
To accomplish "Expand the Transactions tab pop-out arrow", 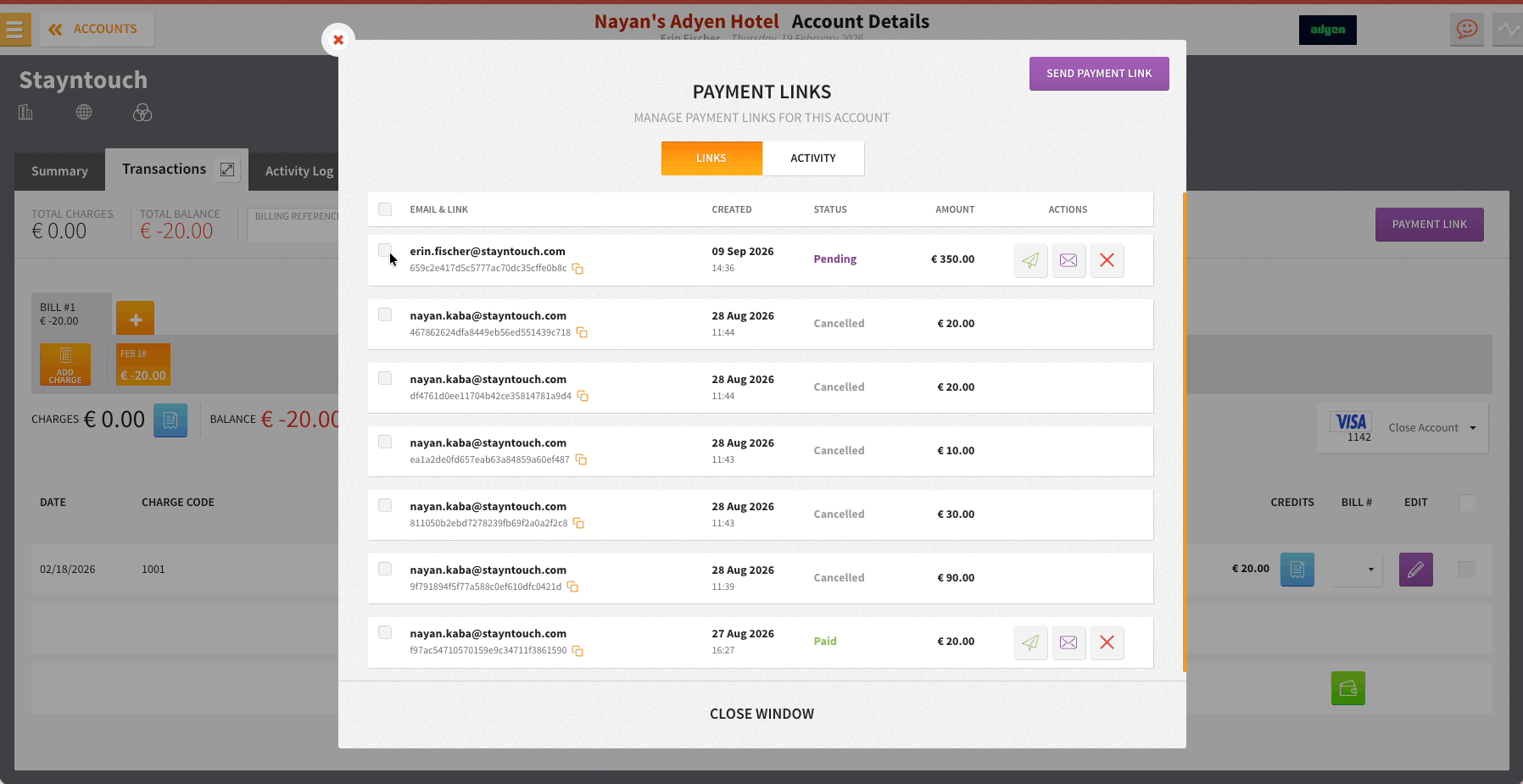I will [x=227, y=170].
